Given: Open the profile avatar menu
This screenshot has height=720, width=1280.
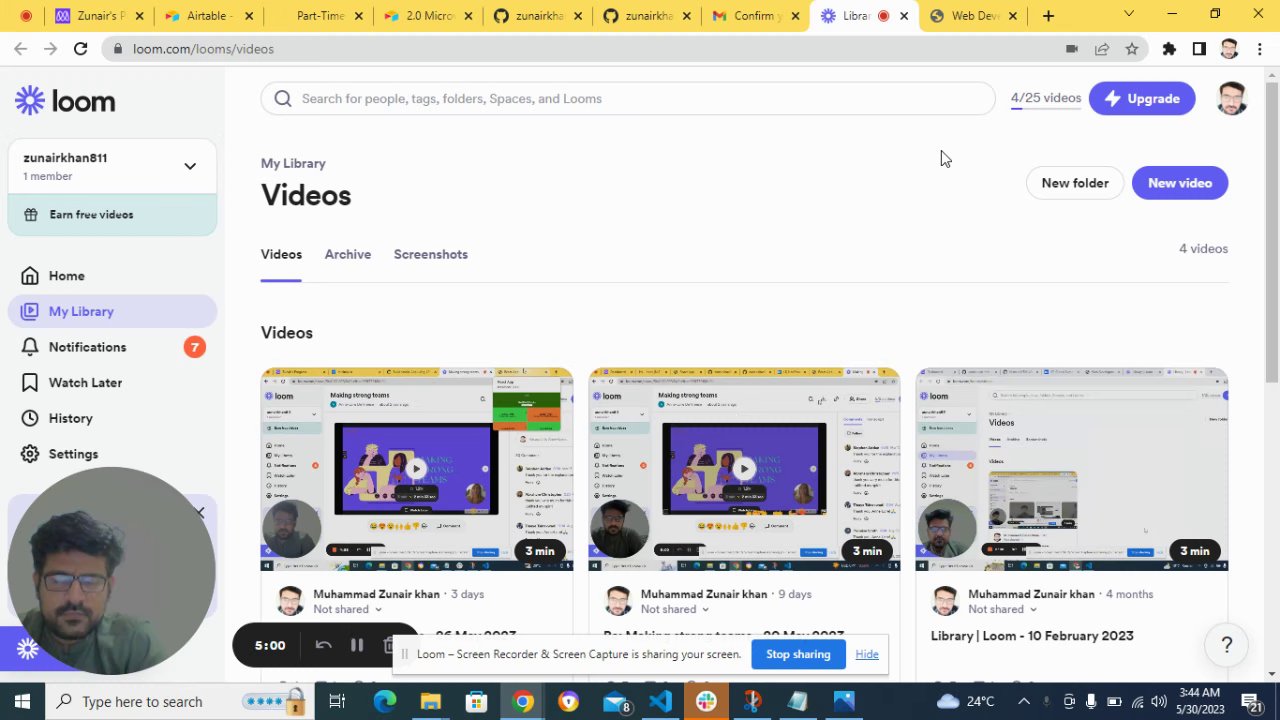Looking at the screenshot, I should pyautogui.click(x=1231, y=98).
